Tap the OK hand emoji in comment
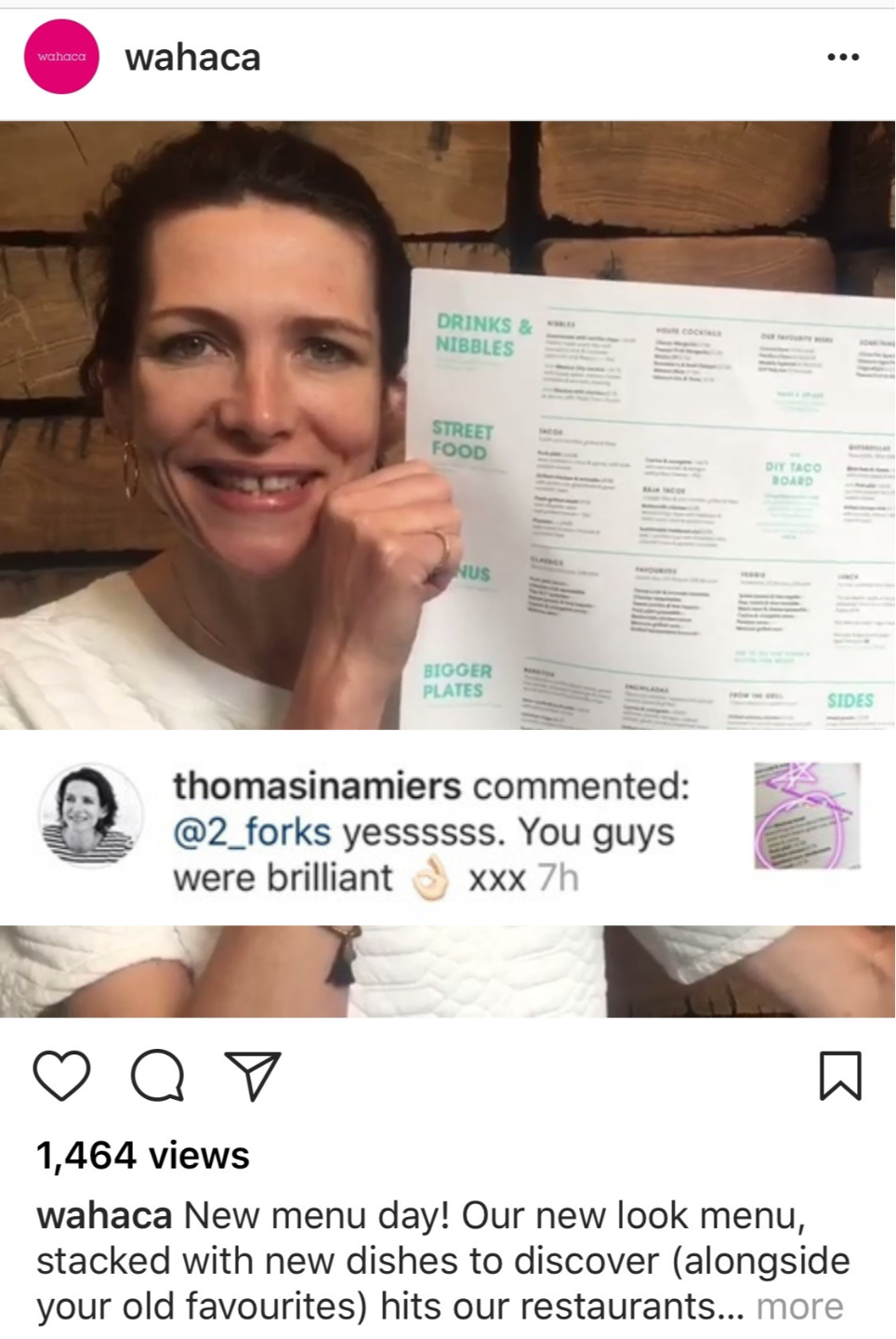The image size is (896, 1339). [430, 879]
